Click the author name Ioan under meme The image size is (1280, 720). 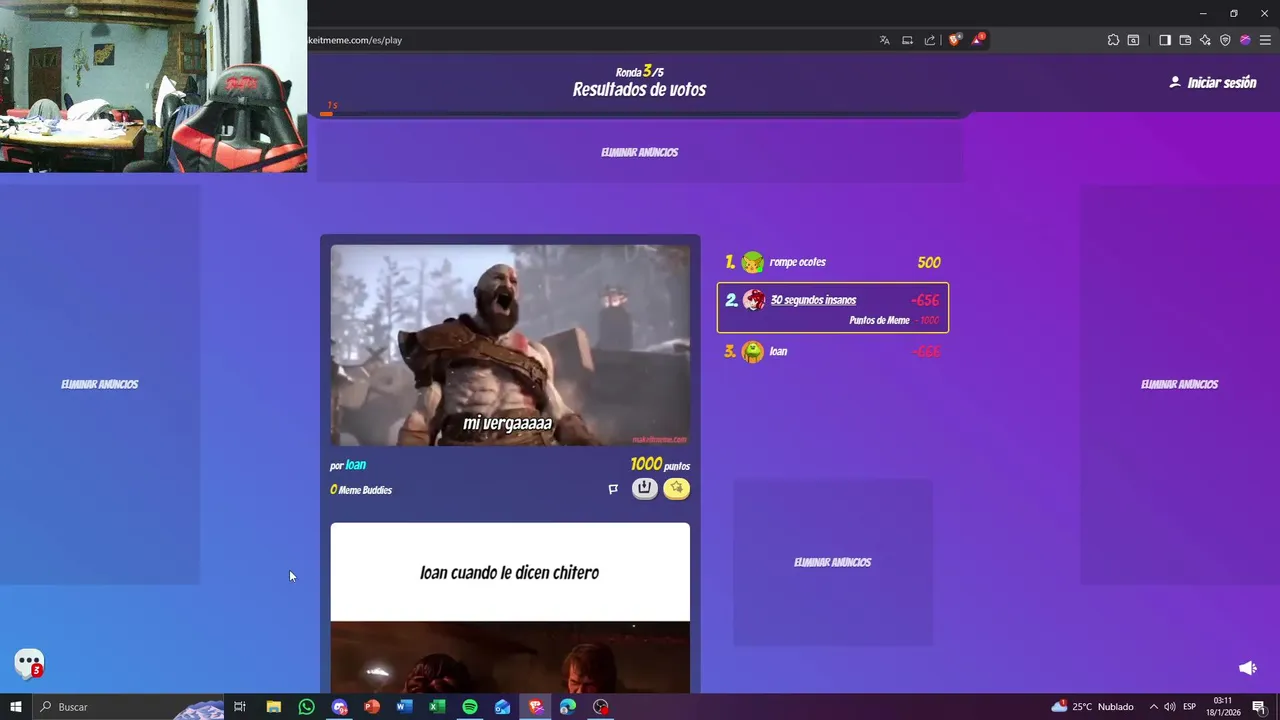[x=355, y=465]
